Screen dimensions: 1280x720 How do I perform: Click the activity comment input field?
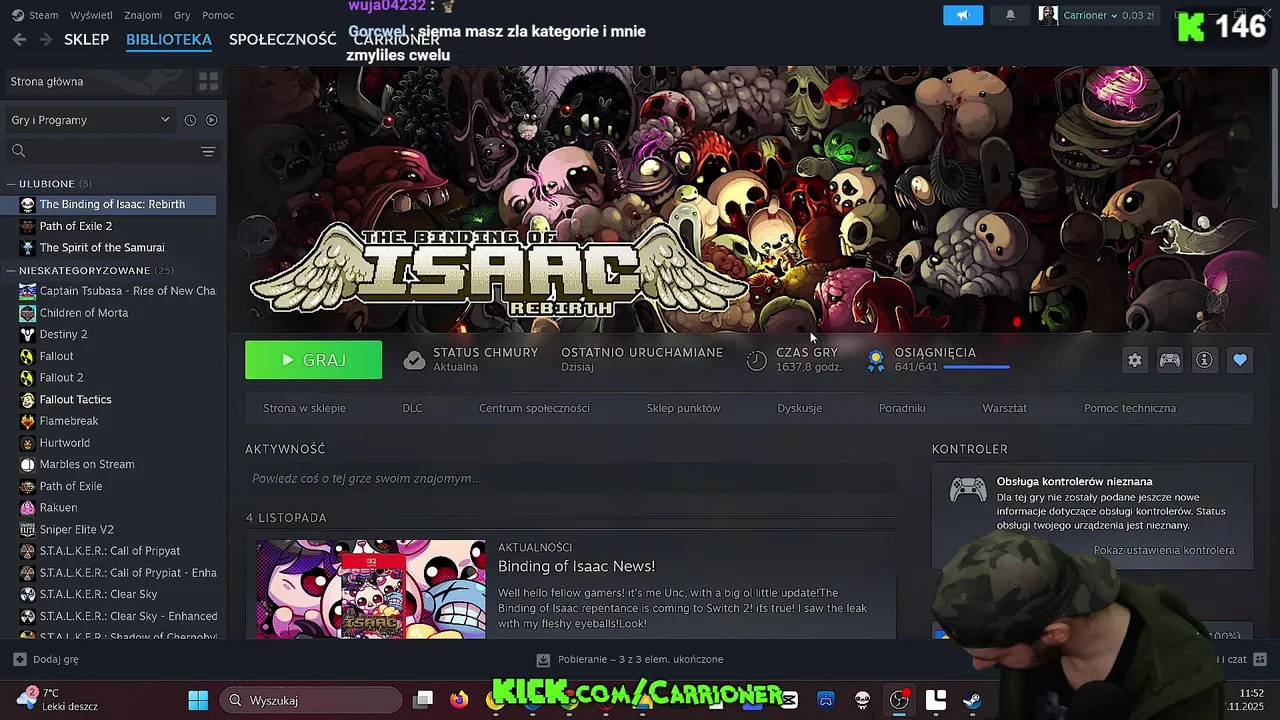(x=570, y=478)
